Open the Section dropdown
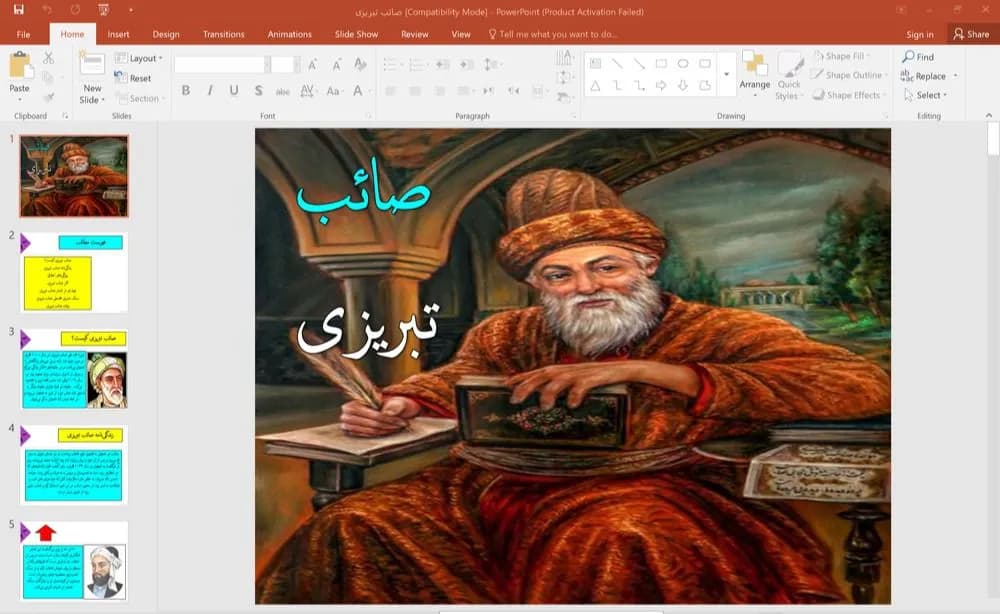 [140, 98]
